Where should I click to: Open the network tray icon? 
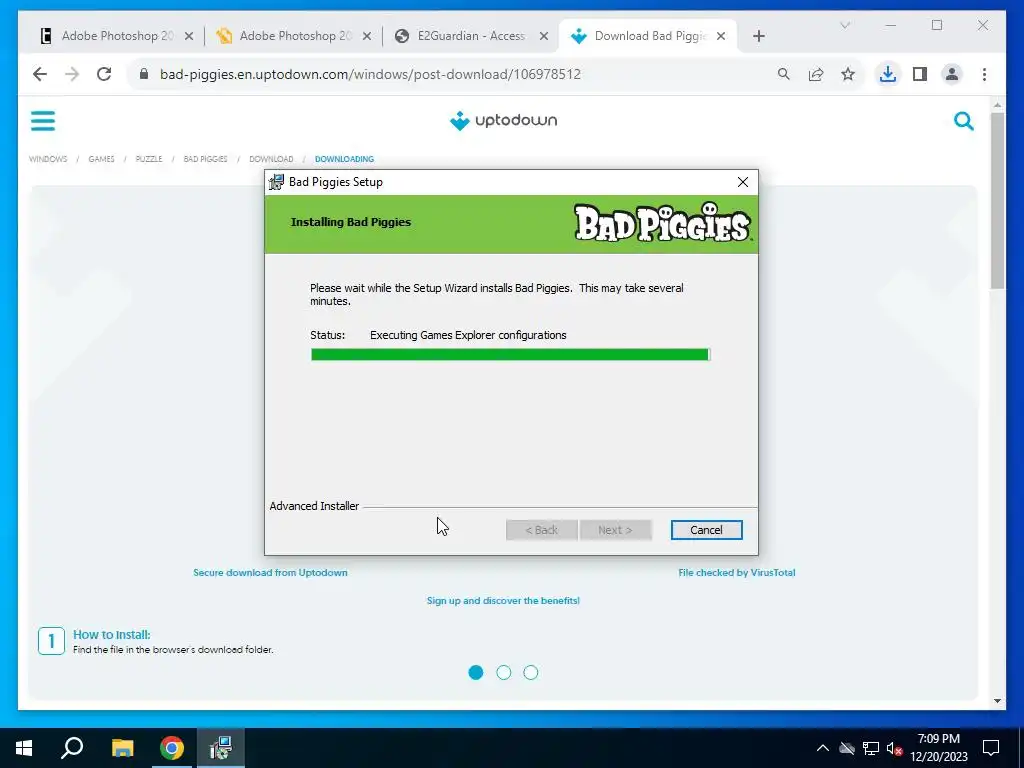pyautogui.click(x=871, y=748)
